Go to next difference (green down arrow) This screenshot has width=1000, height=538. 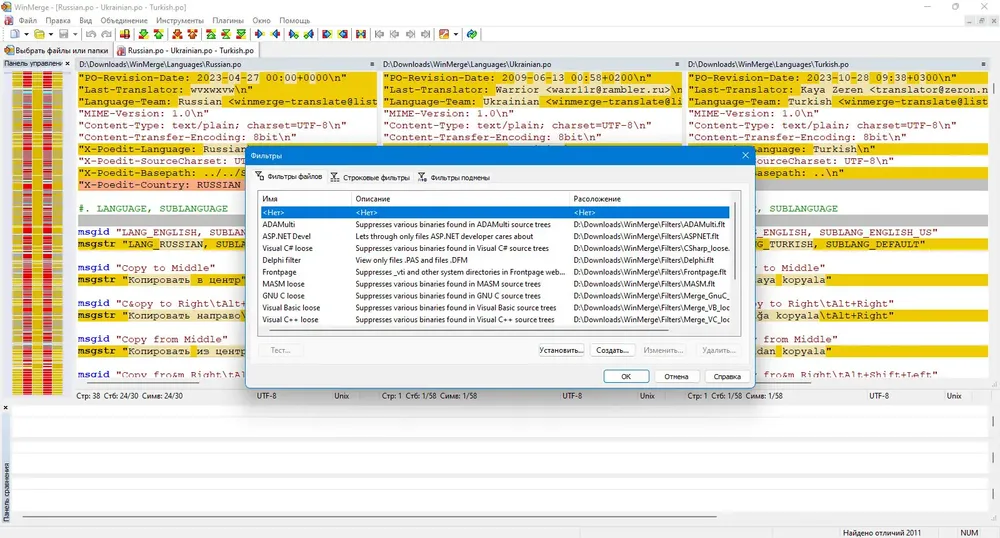[x=143, y=34]
